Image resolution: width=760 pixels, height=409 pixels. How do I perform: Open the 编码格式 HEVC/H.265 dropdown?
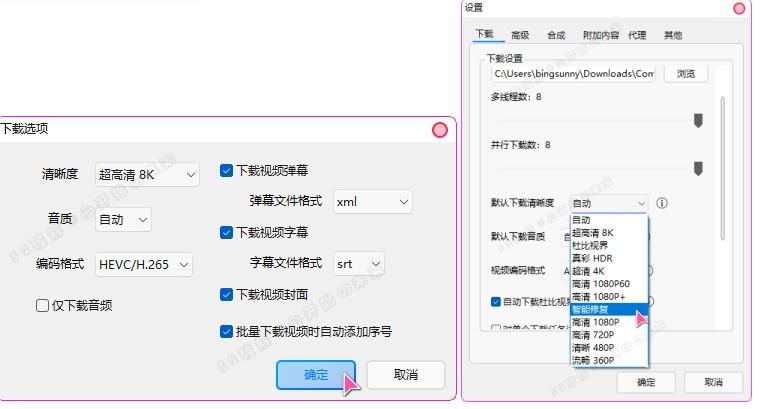coord(144,265)
